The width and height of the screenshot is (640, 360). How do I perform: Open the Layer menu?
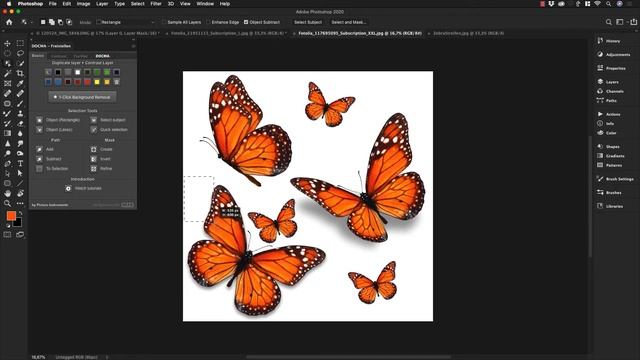click(x=102, y=4)
